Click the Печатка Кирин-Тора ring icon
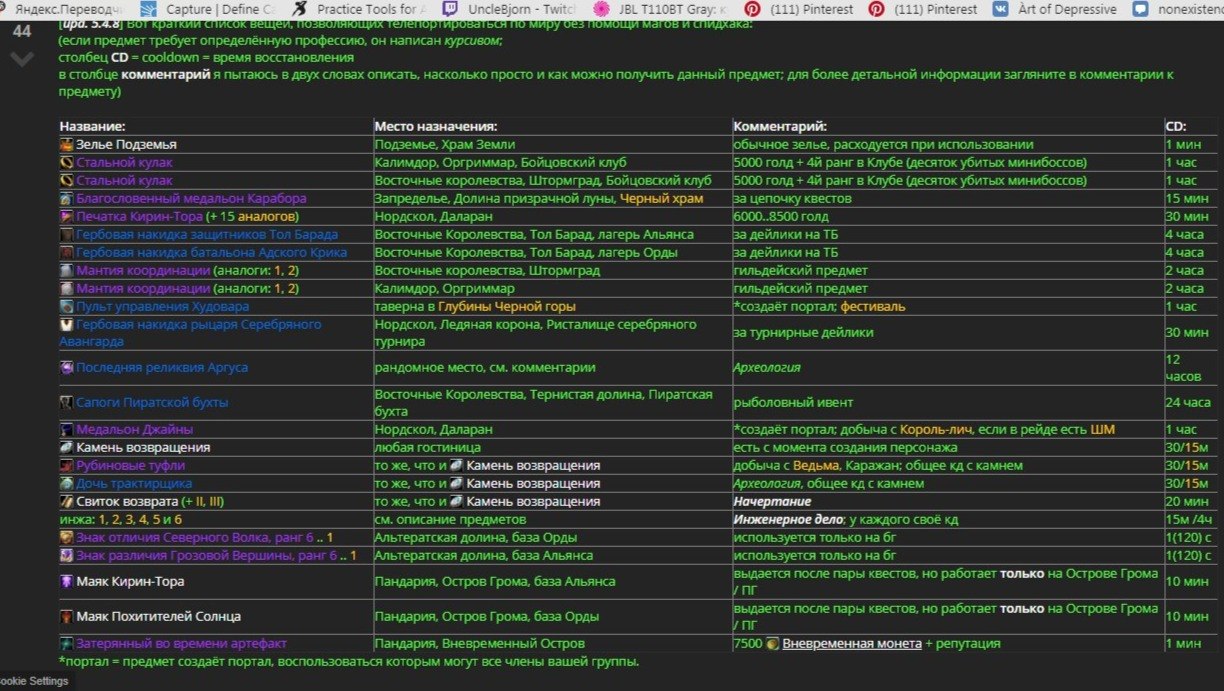 pyautogui.click(x=66, y=217)
